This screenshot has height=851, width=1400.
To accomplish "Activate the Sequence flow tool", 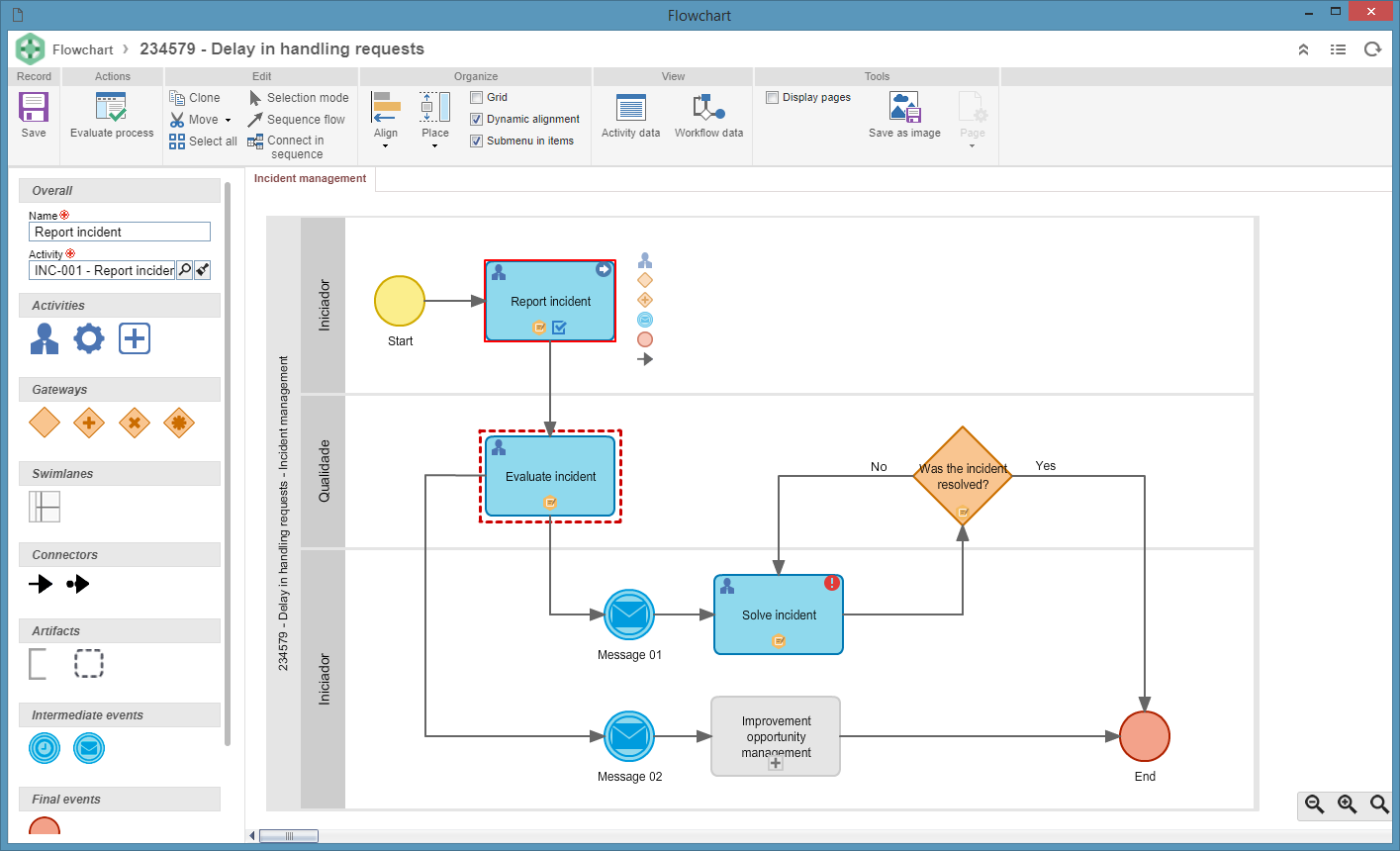I will coord(297,120).
